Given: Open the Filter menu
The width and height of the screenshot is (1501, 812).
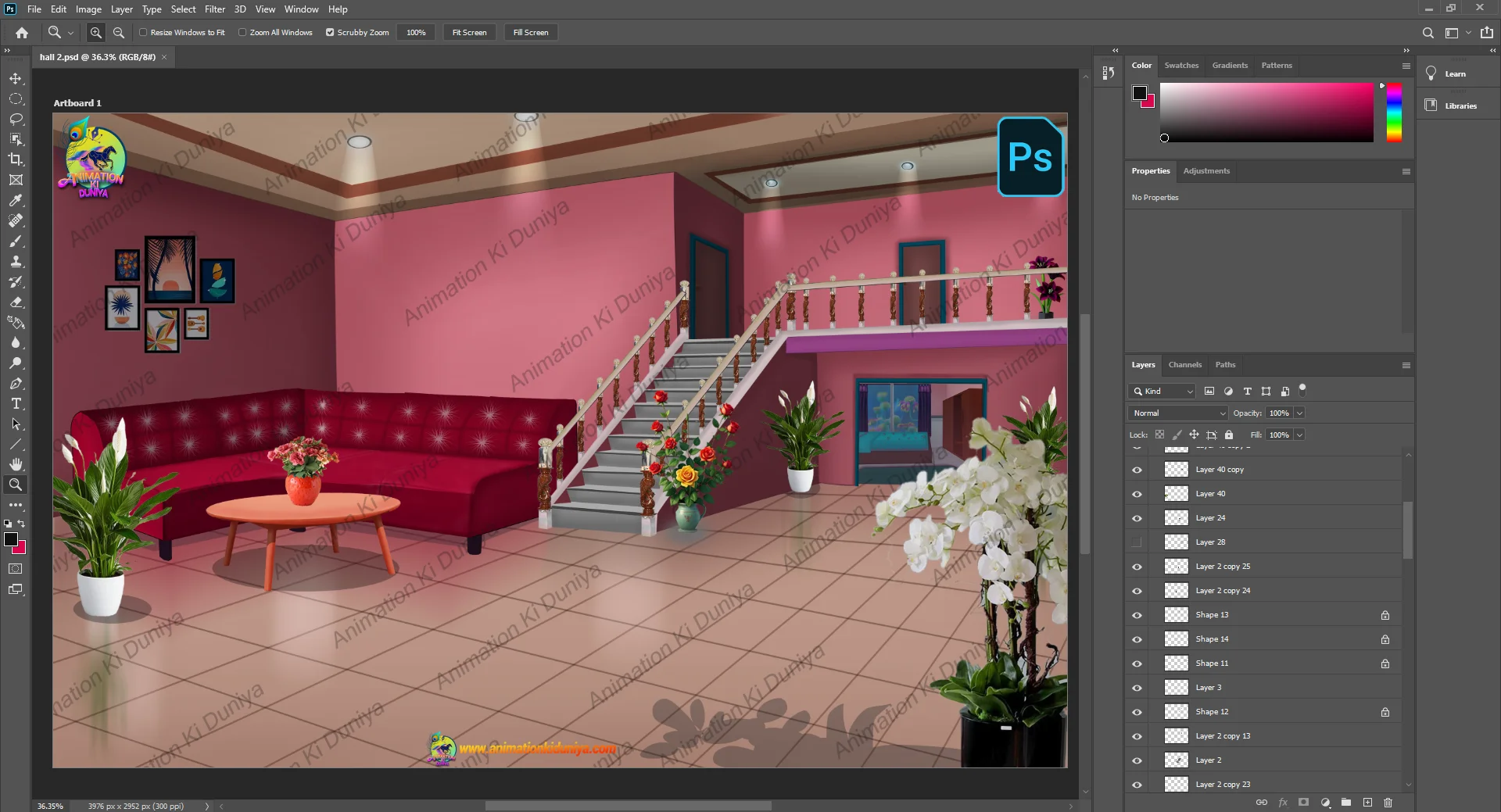Looking at the screenshot, I should coord(214,9).
